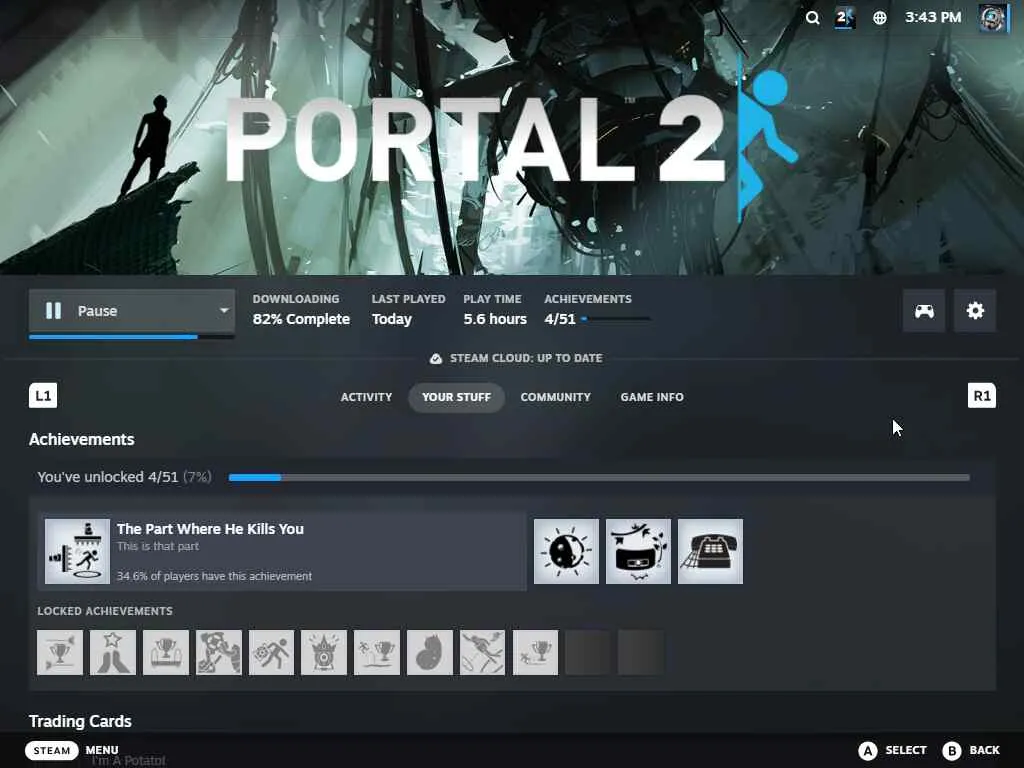Open the globe network icon
Screen dimensions: 1024x768
click(x=880, y=18)
